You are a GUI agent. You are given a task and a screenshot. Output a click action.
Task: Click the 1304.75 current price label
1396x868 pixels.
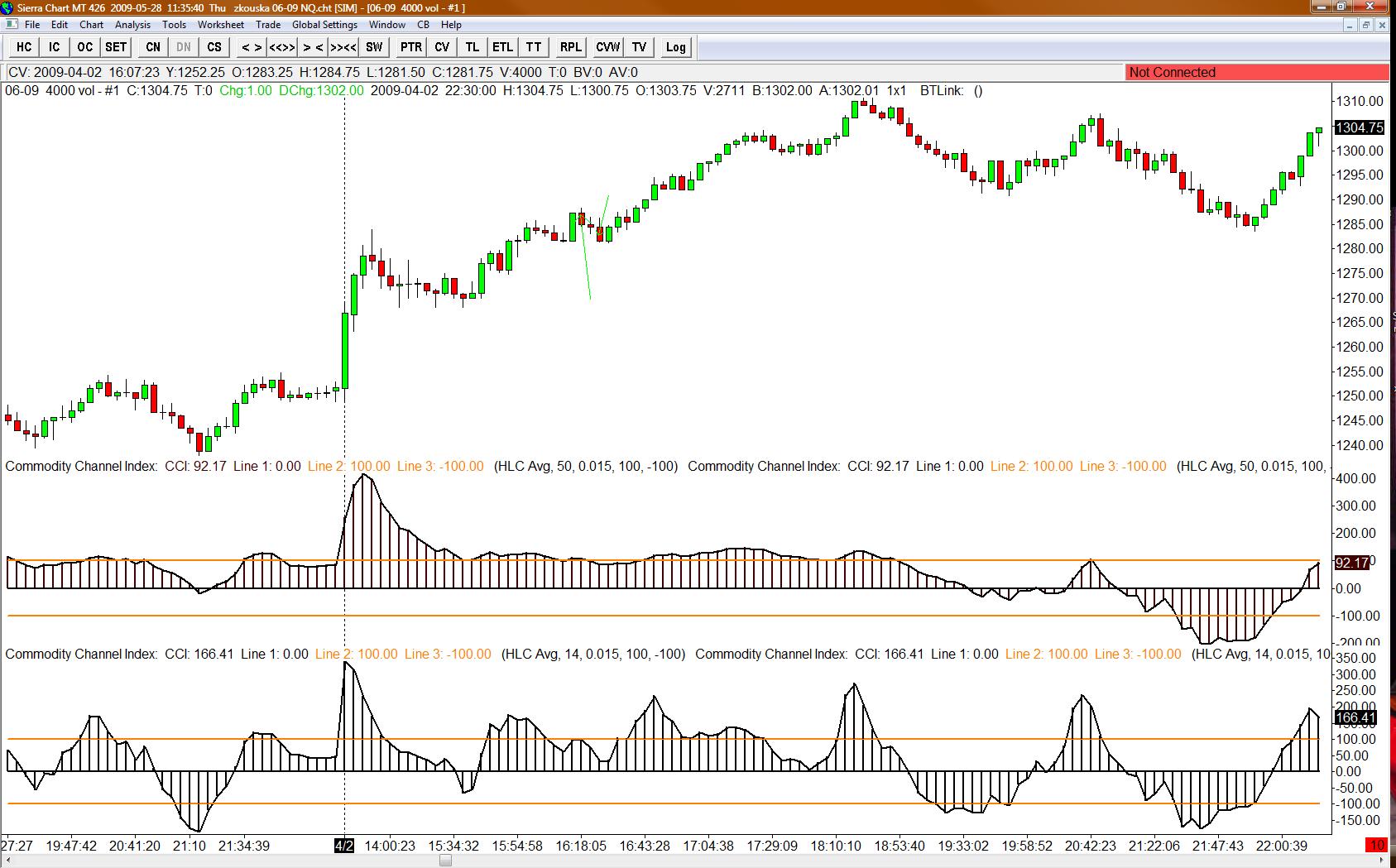point(1359,127)
